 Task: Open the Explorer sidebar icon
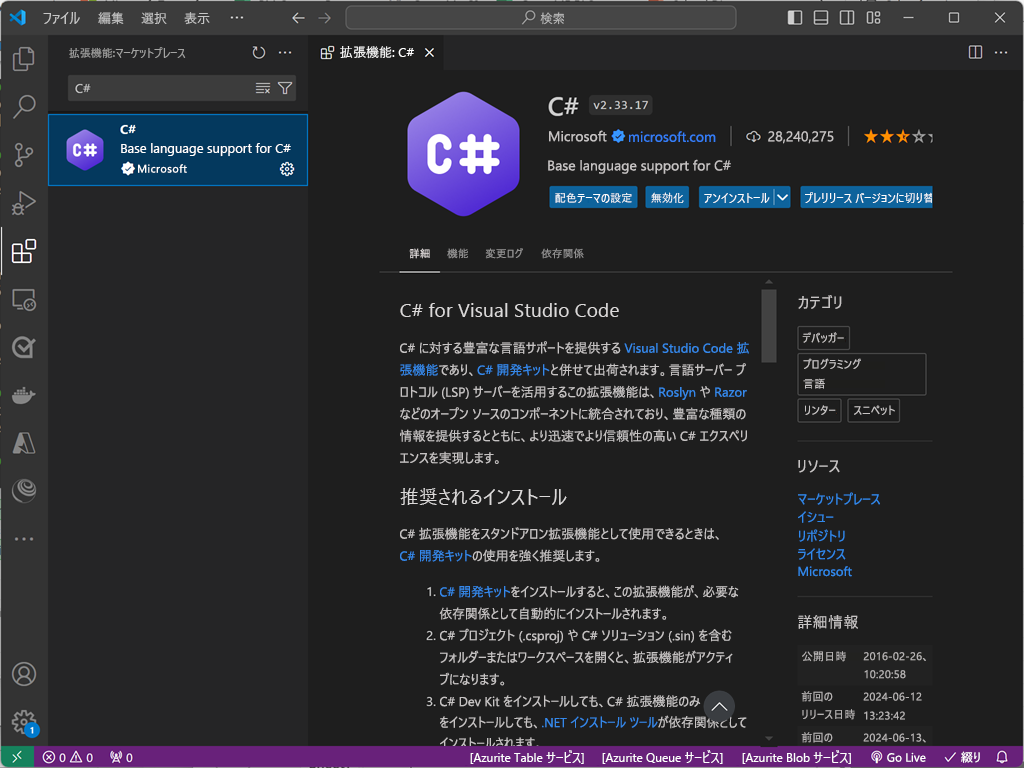(x=24, y=60)
